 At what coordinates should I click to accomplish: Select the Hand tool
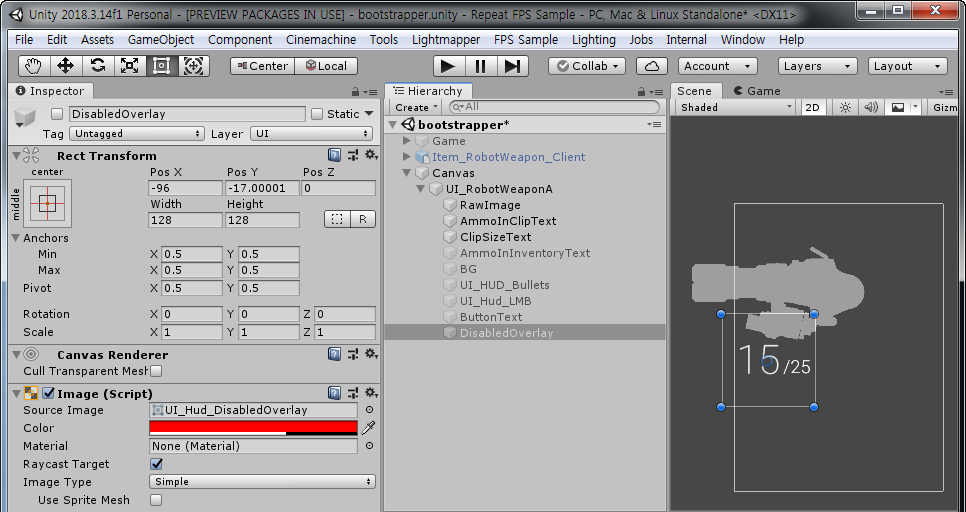pyautogui.click(x=34, y=66)
